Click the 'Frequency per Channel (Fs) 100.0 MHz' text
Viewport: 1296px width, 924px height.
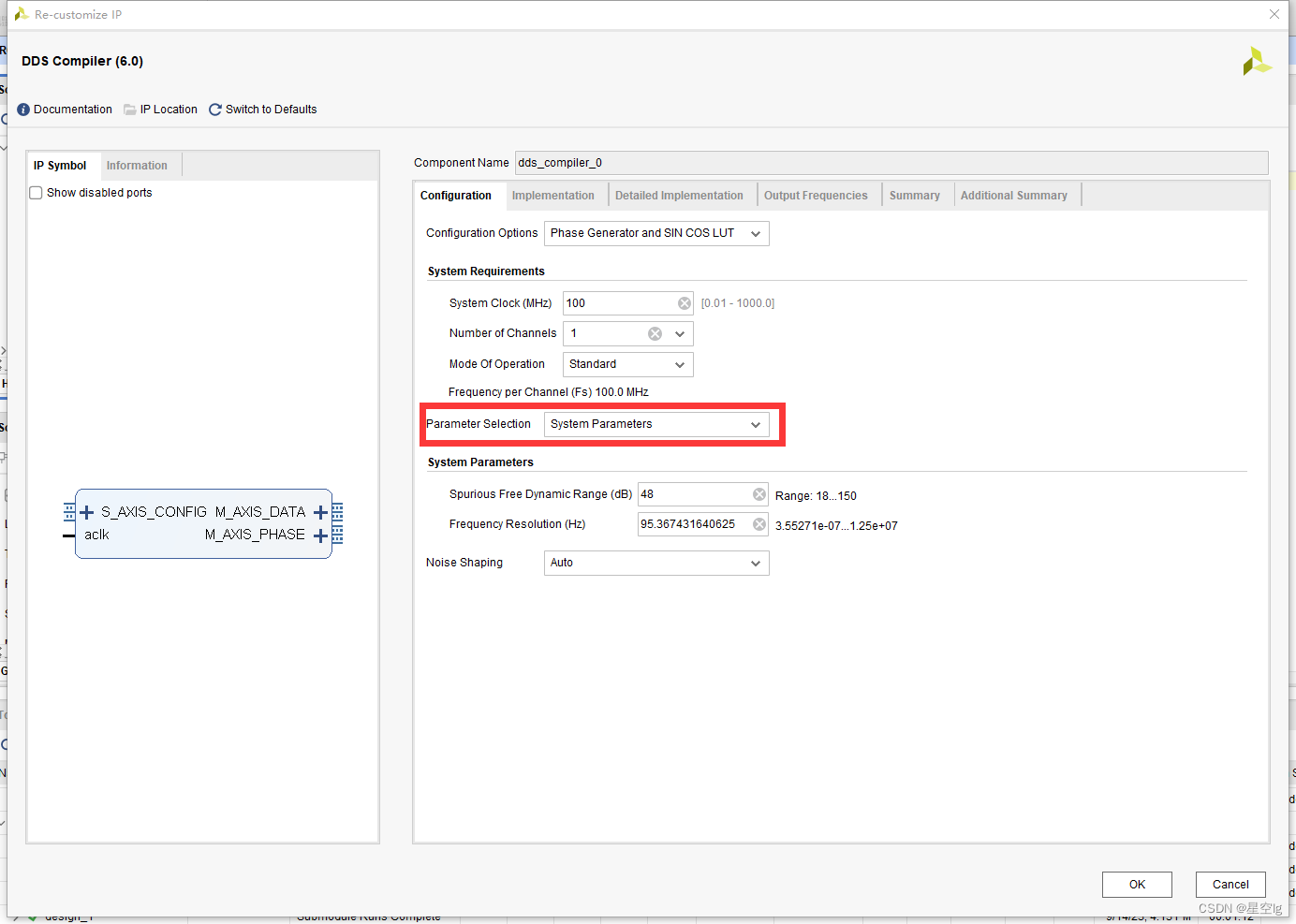click(x=549, y=392)
